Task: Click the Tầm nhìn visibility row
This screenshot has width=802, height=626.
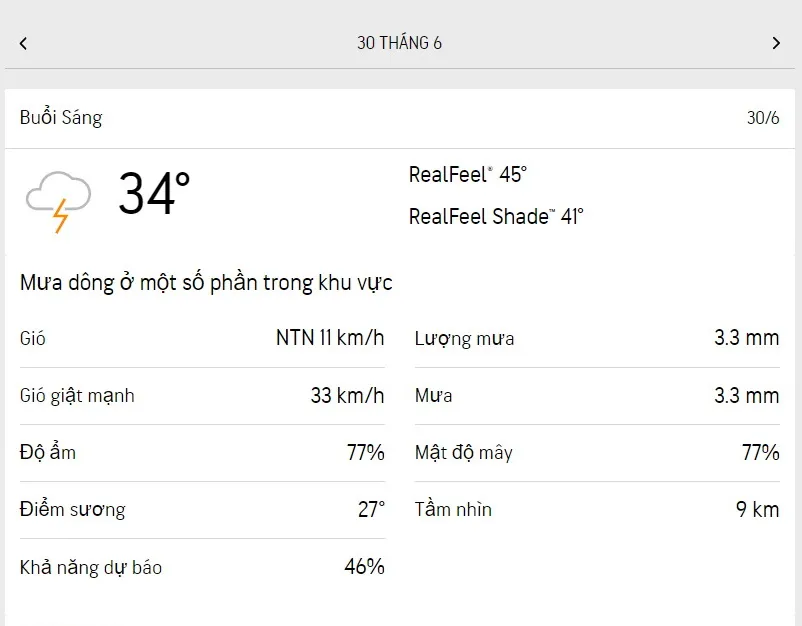Action: 596,509
